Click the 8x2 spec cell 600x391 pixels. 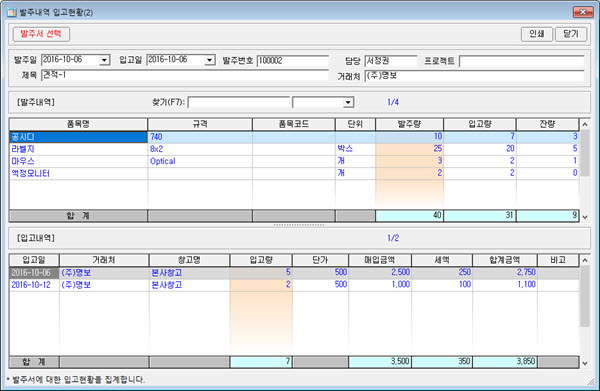[x=200, y=149]
